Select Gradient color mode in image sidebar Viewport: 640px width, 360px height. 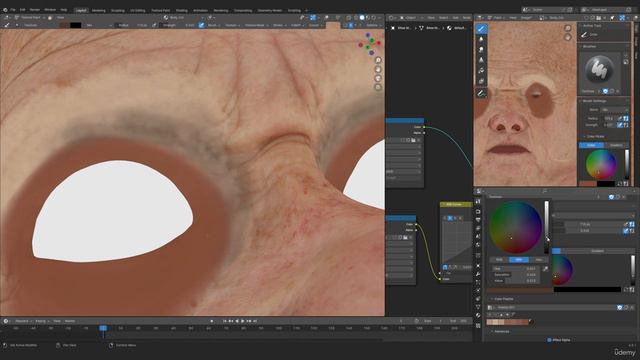pyautogui.click(x=616, y=145)
